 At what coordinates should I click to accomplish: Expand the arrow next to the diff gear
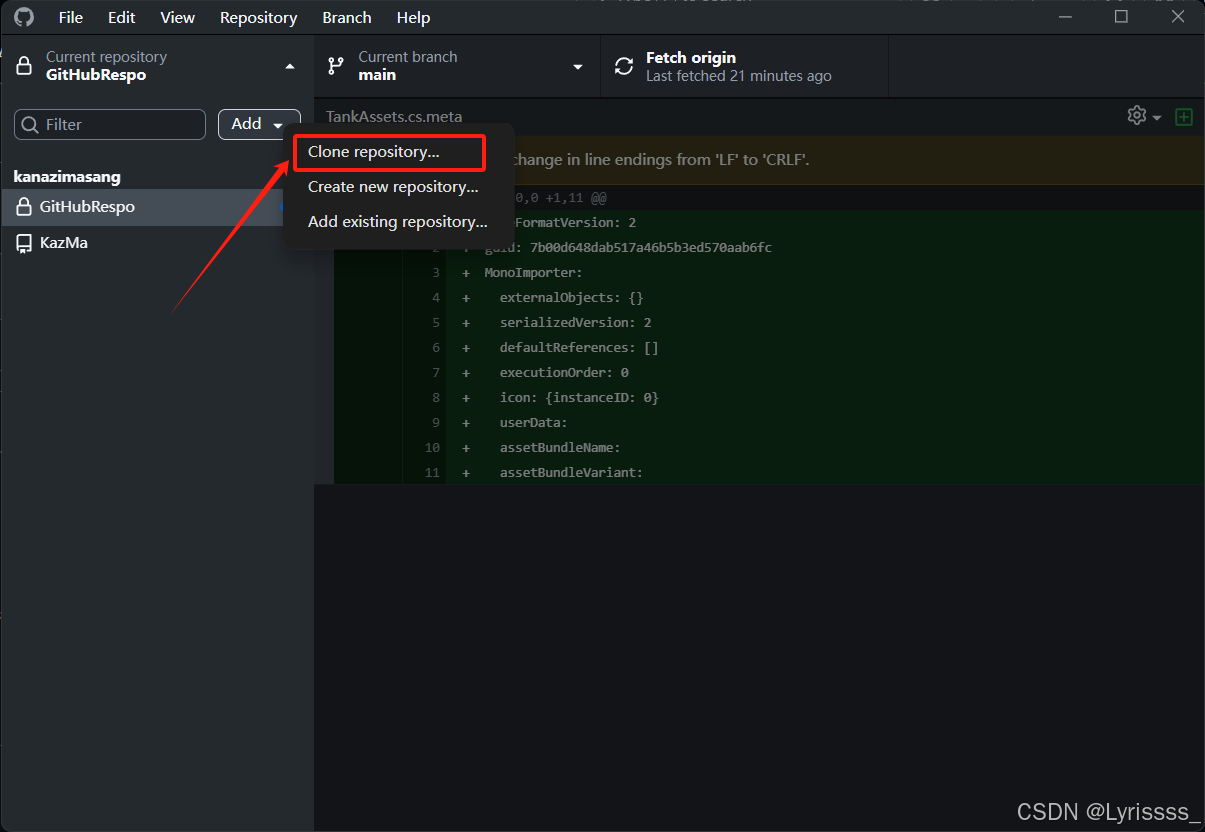click(1157, 118)
